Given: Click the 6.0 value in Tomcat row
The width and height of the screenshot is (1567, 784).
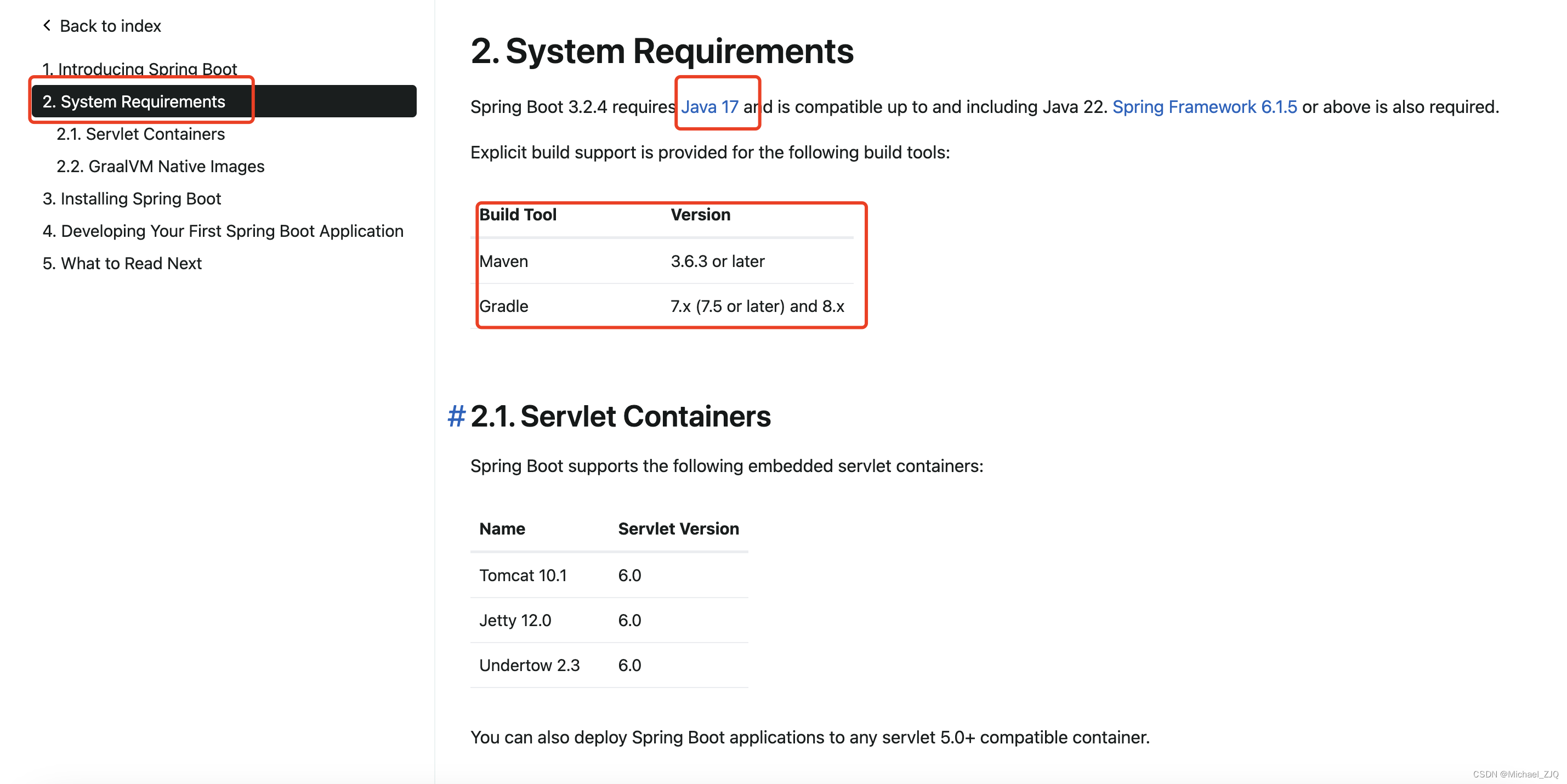Looking at the screenshot, I should coord(629,575).
